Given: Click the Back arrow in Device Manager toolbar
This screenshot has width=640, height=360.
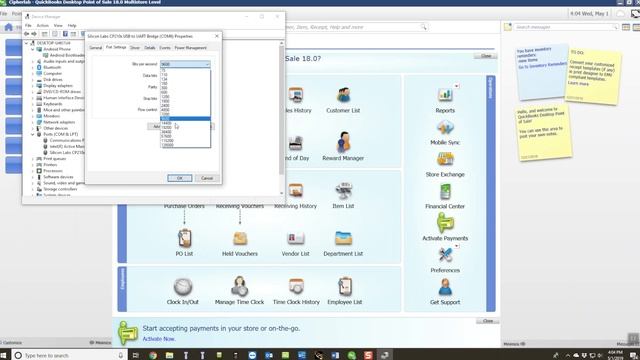Looking at the screenshot, I should coord(27,34).
